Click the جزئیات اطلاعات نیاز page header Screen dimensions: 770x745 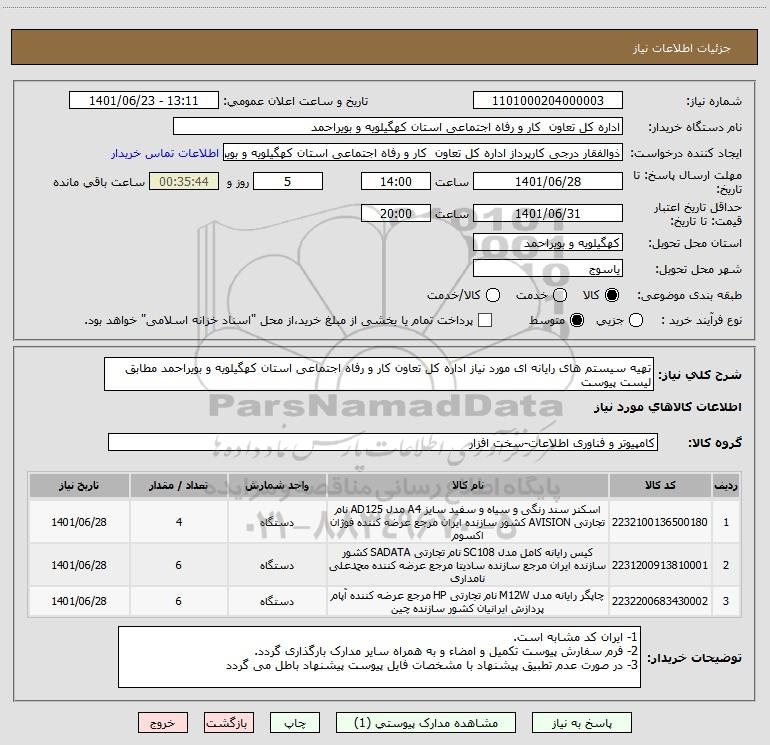click(682, 48)
